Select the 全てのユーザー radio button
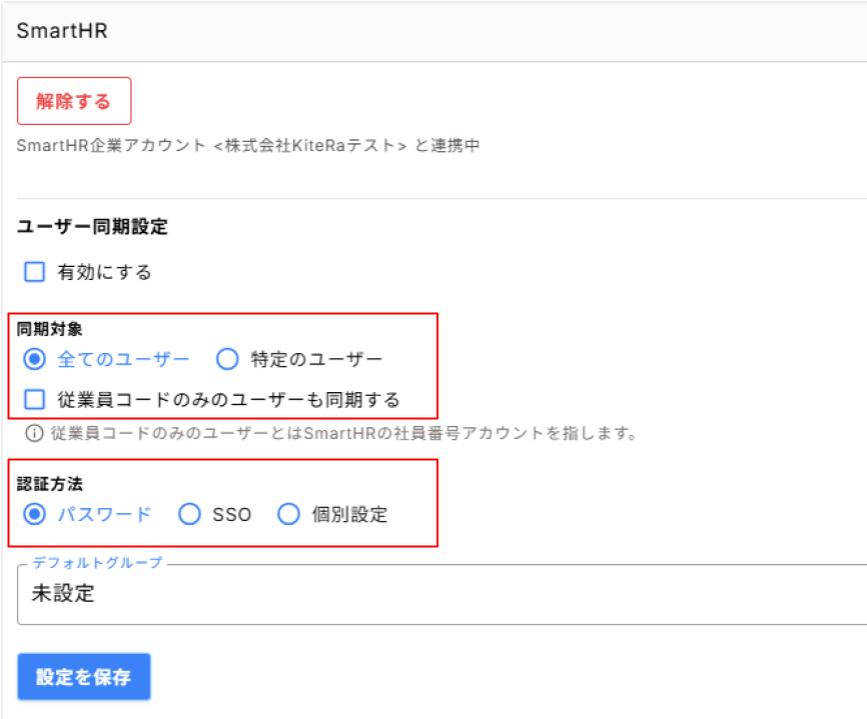This screenshot has height=719, width=867. 34,360
